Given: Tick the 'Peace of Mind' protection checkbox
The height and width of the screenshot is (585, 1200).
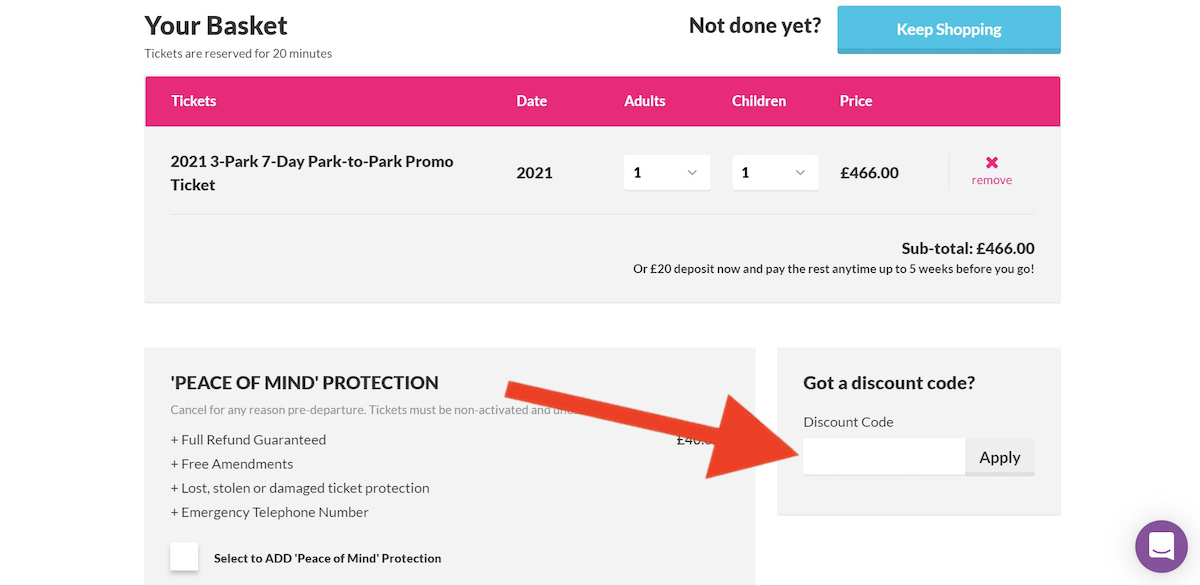Looking at the screenshot, I should coord(184,557).
